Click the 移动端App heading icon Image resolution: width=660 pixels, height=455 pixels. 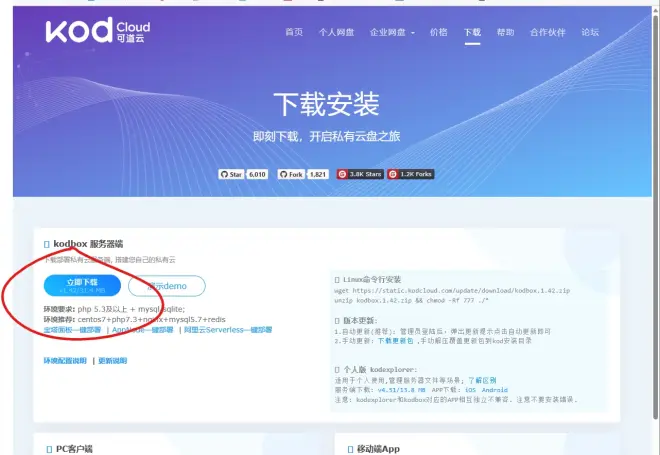351,450
